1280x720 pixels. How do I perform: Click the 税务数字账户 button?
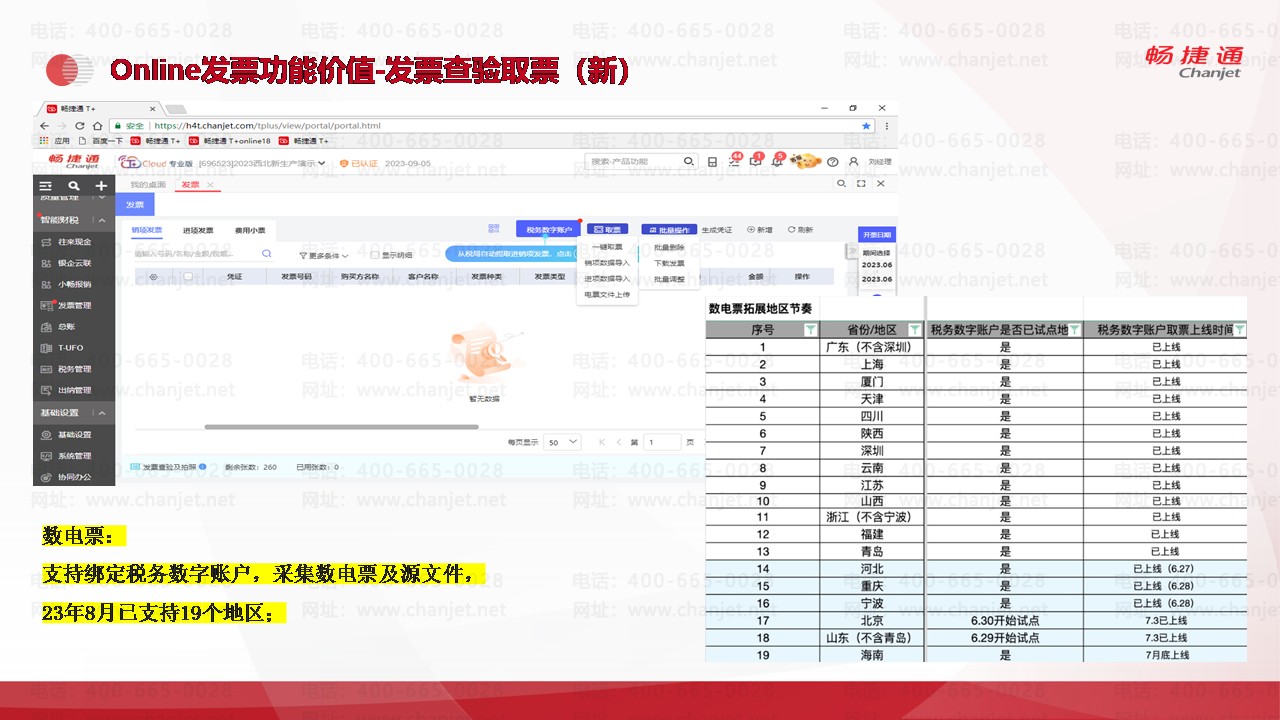pos(548,230)
